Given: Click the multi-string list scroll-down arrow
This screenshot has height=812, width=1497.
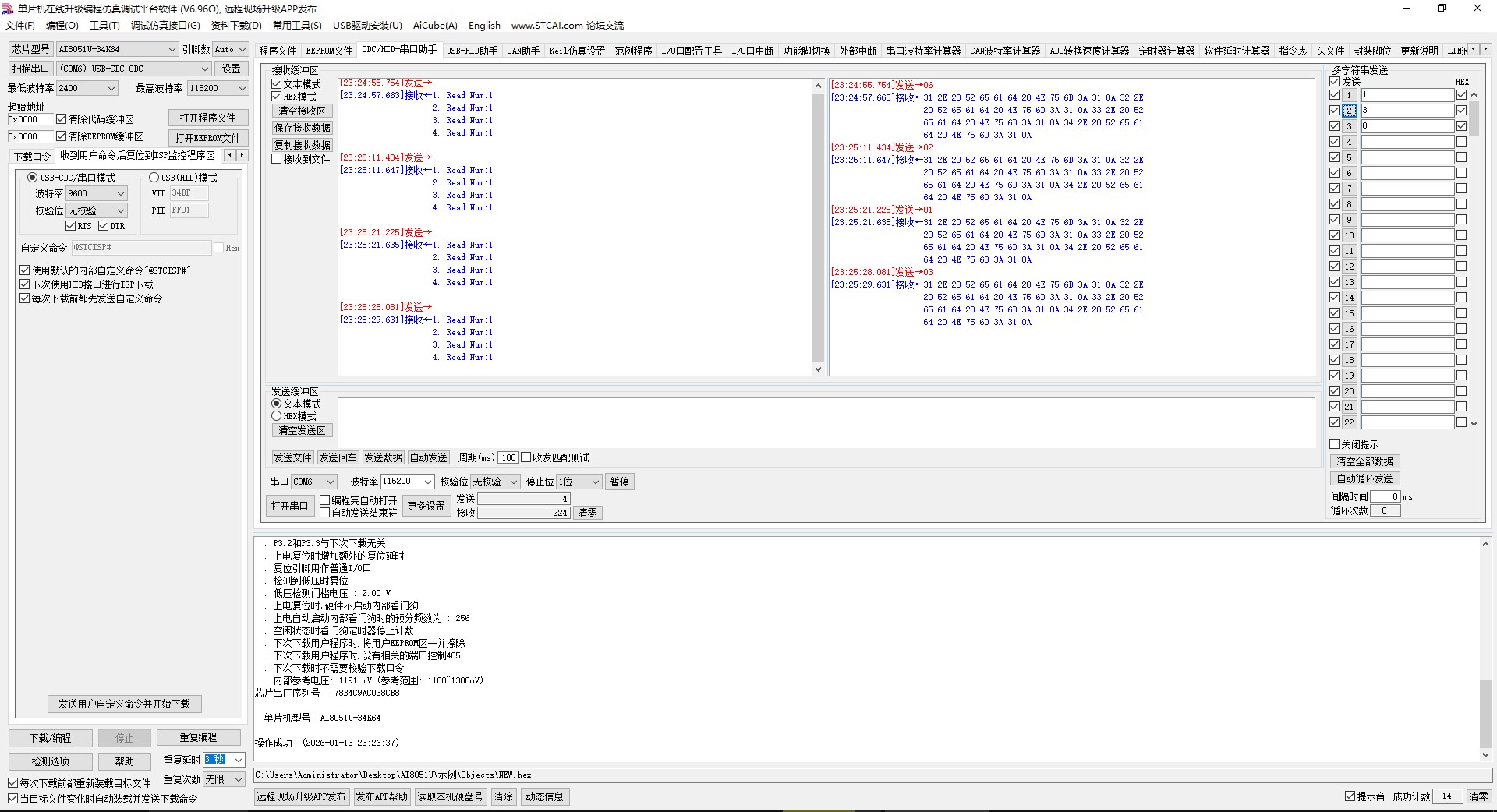Looking at the screenshot, I should click(1474, 424).
